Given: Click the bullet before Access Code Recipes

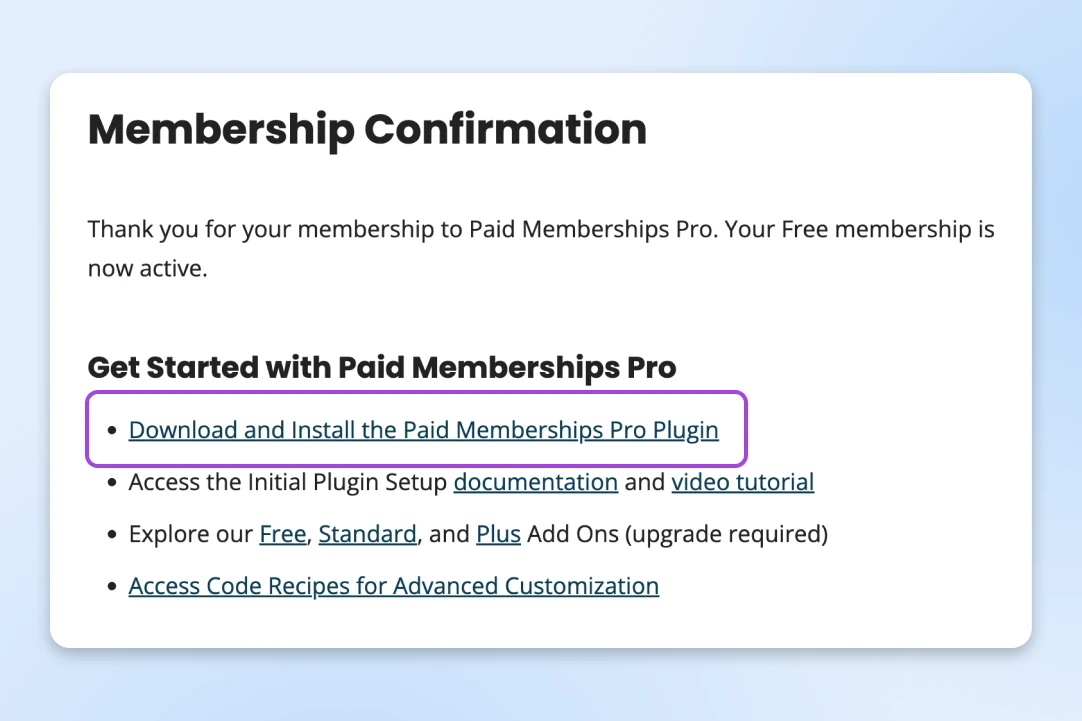Looking at the screenshot, I should 113,587.
